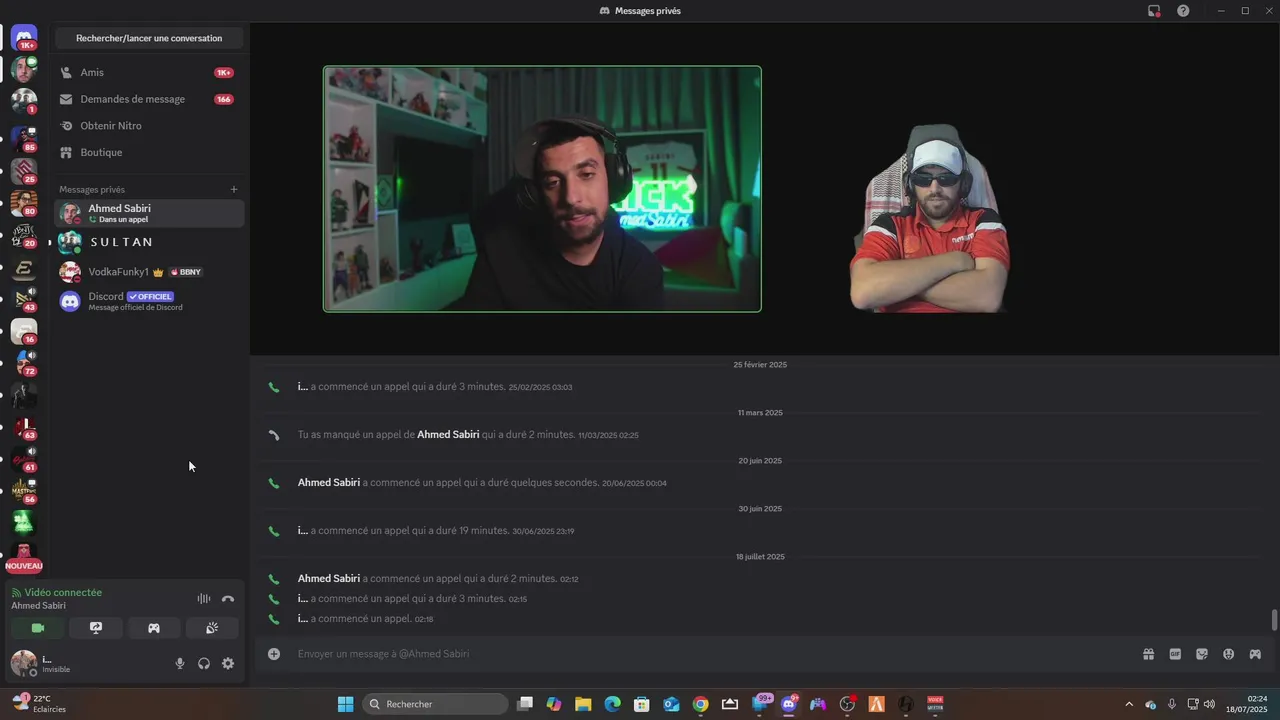
Task: Open the Boutique page
Action: [x=149, y=152]
